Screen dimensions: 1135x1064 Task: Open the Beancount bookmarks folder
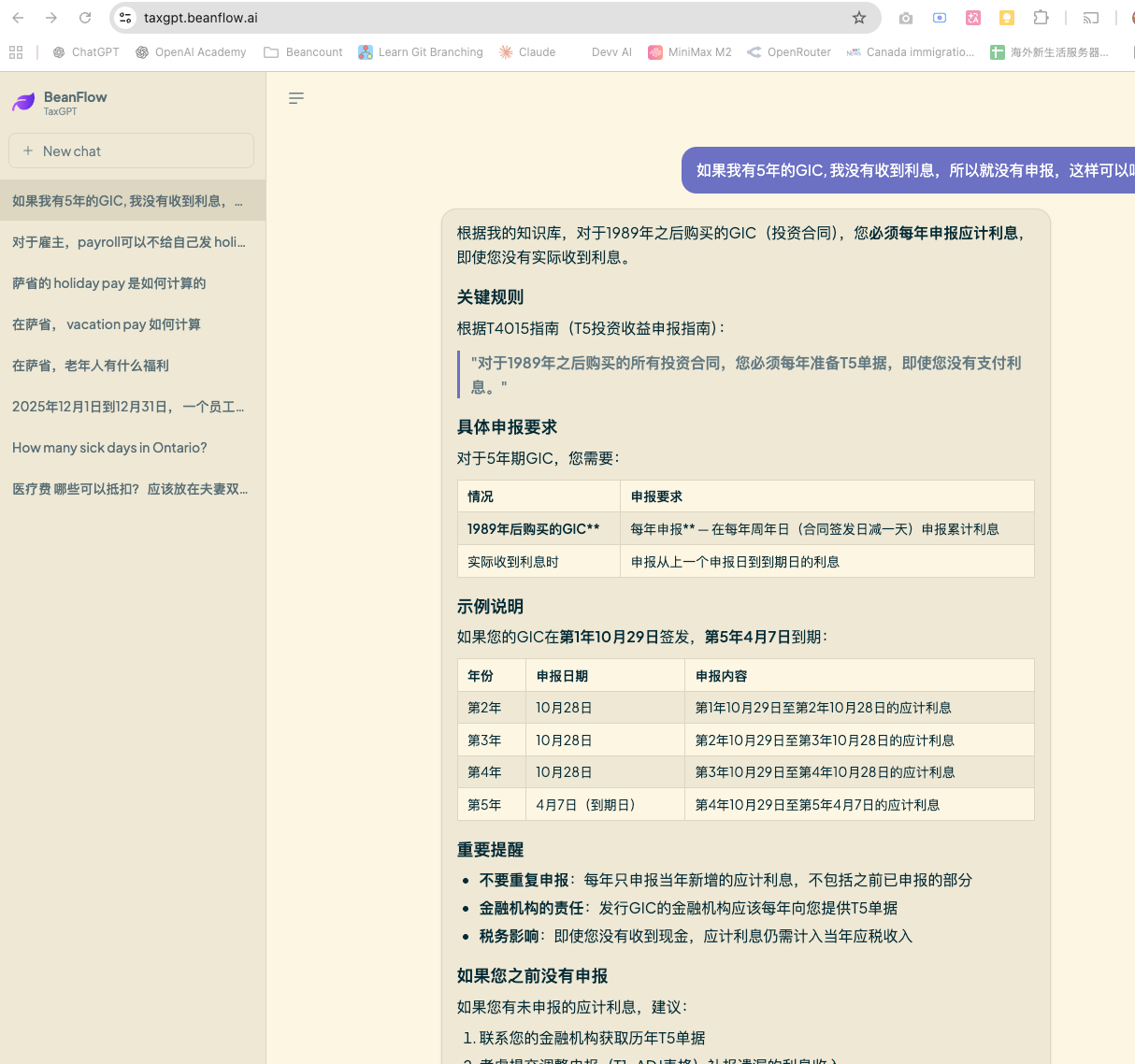303,52
